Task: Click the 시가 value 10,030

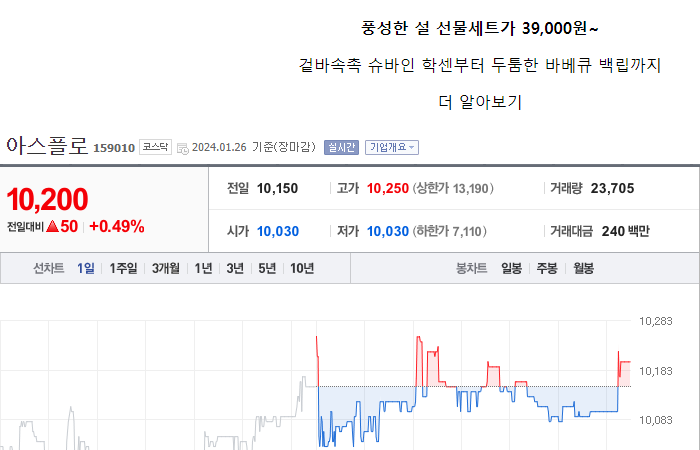Action: [x=278, y=231]
